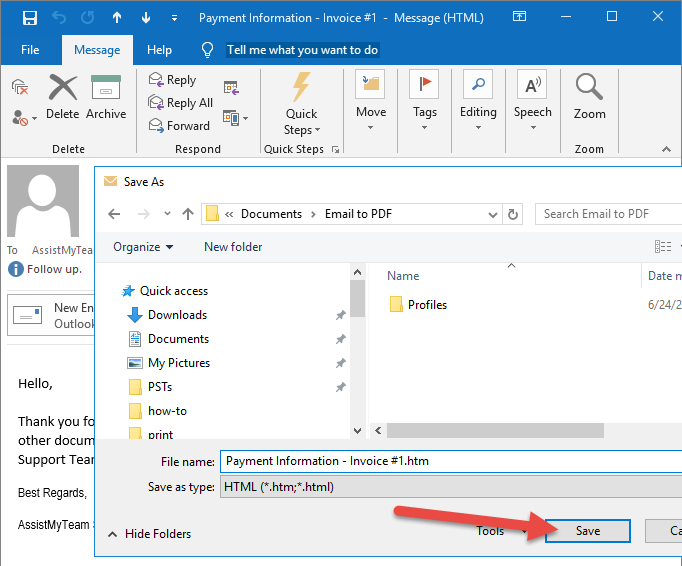Click the save icon in title bar
Screen dimensions: 682x566
click(x=30, y=18)
